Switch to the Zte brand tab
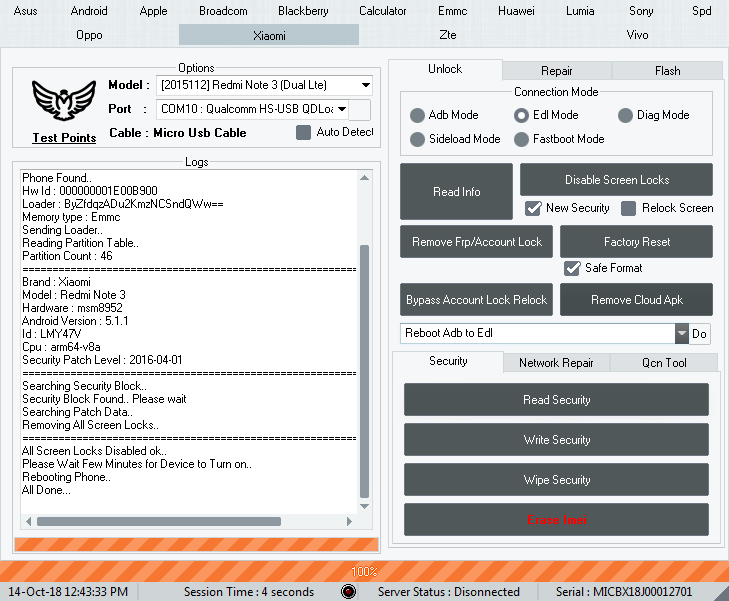 click(x=448, y=35)
